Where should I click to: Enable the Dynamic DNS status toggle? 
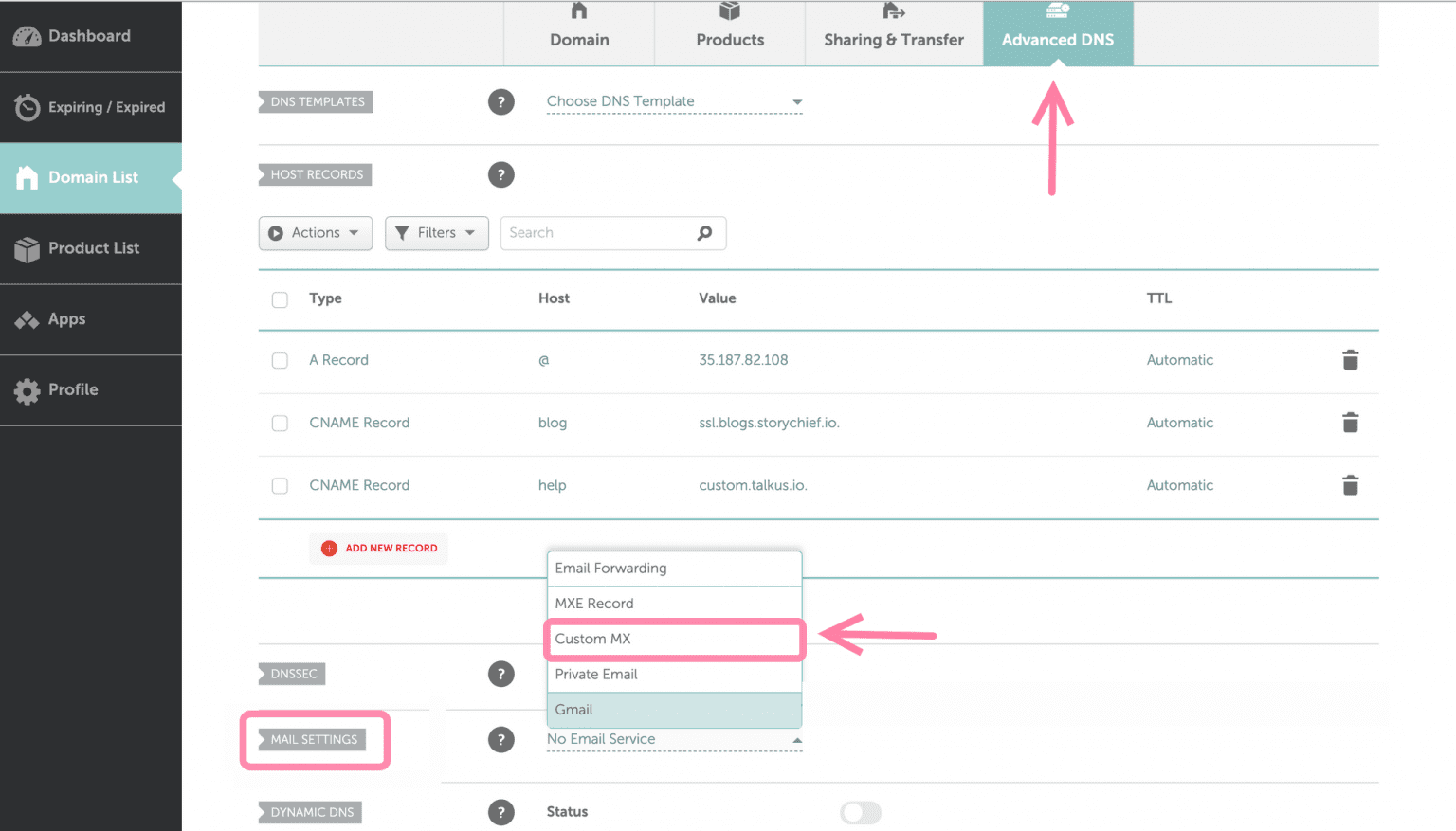860,812
